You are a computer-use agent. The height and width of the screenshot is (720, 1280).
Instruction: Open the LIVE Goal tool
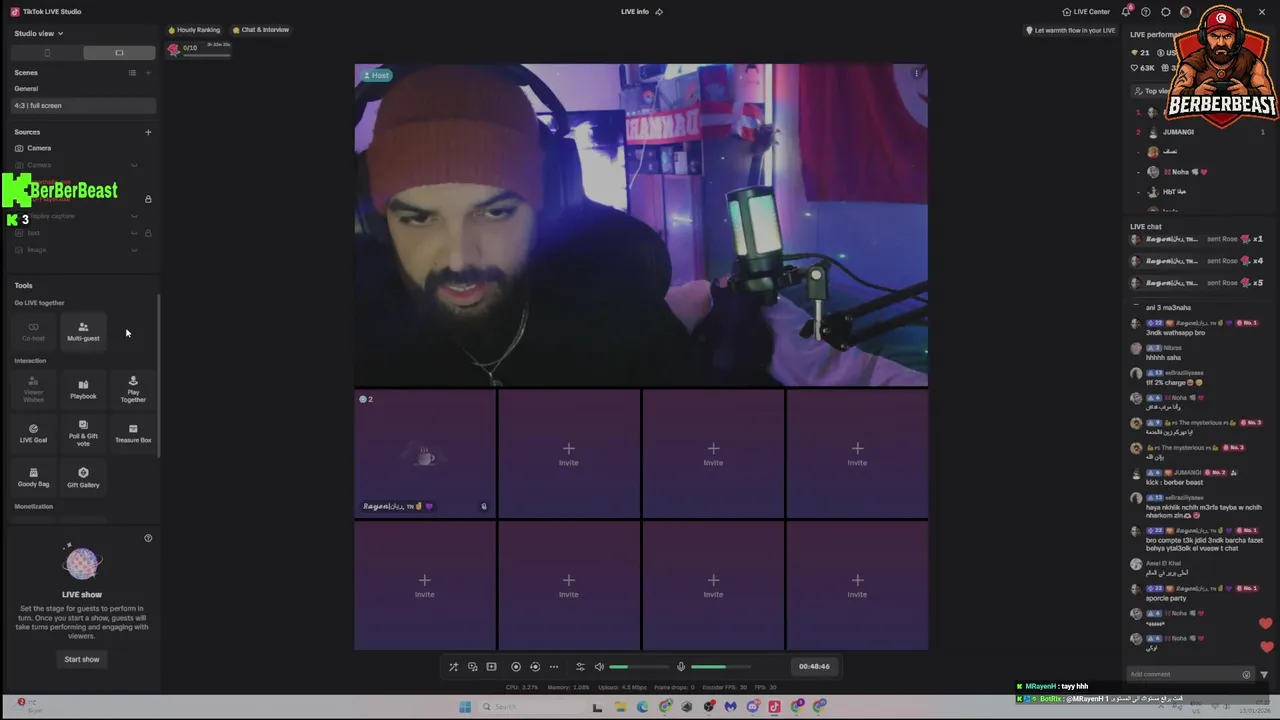pyautogui.click(x=33, y=432)
